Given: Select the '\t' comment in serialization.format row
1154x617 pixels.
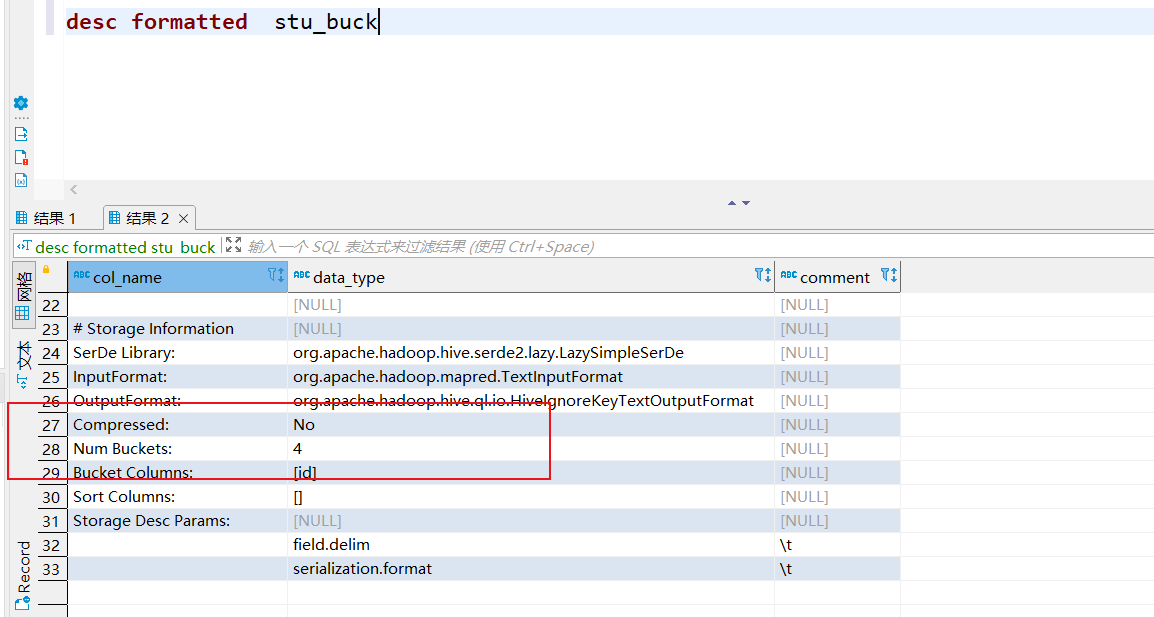Looking at the screenshot, I should tap(838, 568).
